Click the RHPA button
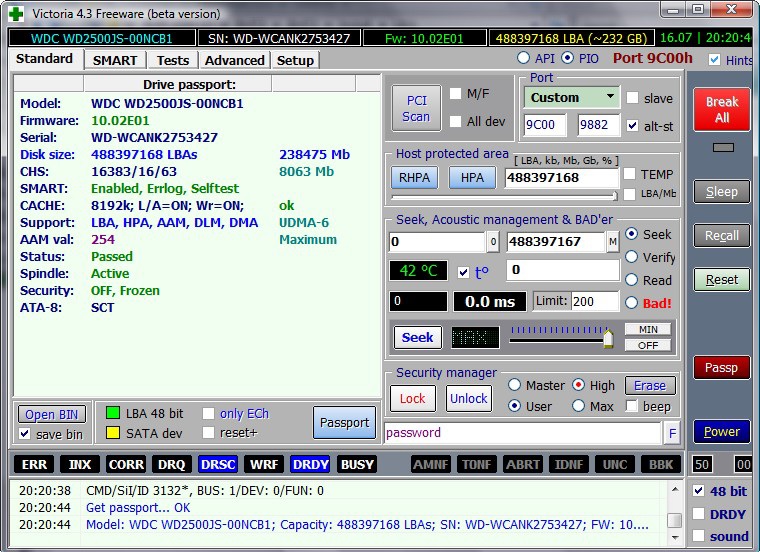Image resolution: width=760 pixels, height=552 pixels. tap(414, 178)
